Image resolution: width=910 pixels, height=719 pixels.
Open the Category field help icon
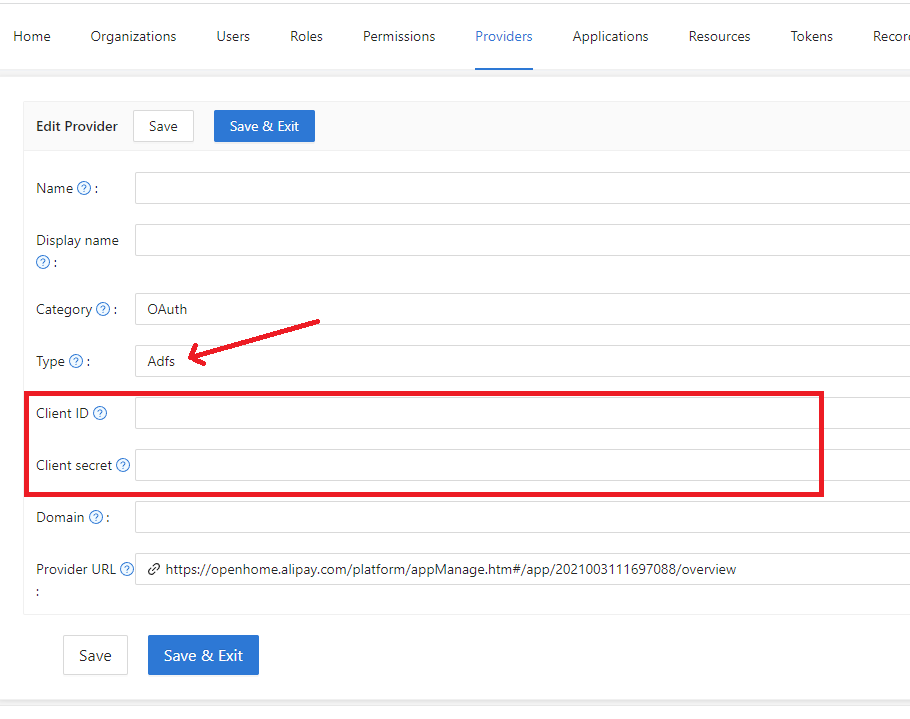pos(104,309)
